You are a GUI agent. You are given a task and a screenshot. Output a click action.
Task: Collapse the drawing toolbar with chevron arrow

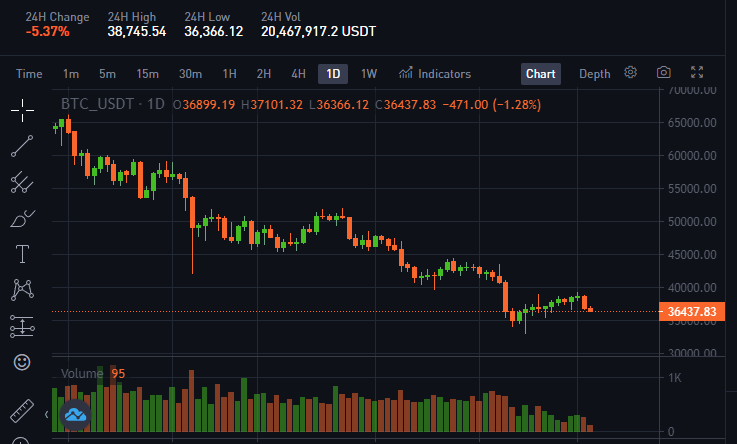tap(47, 414)
